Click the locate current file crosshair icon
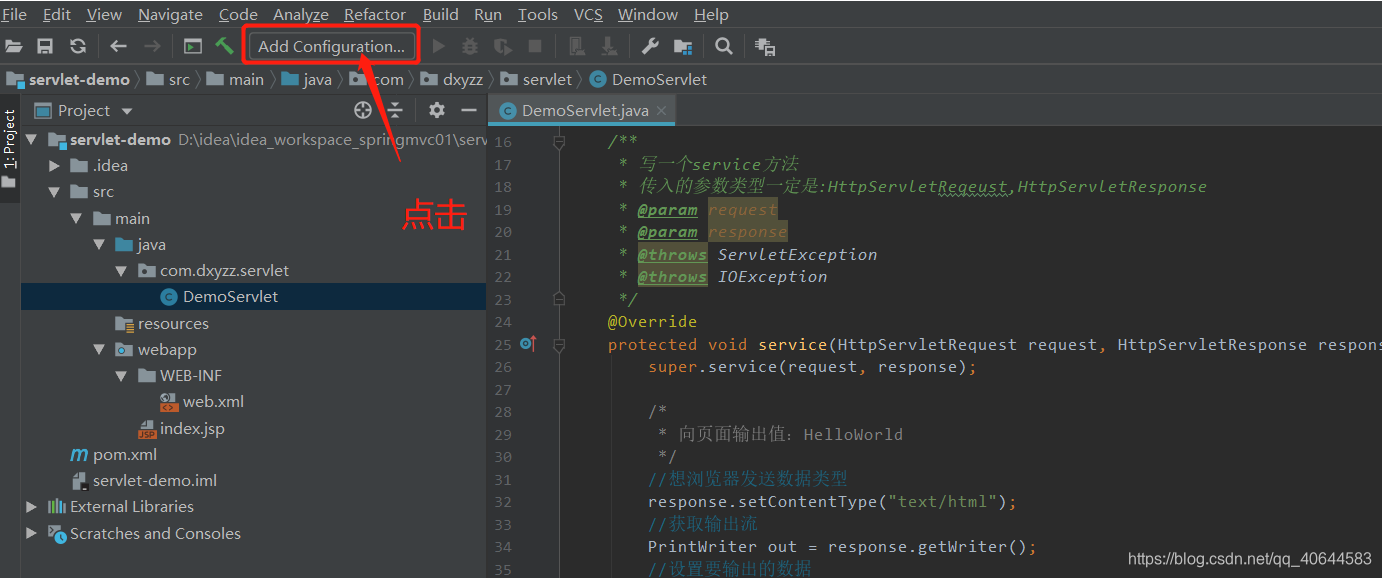 tap(363, 110)
